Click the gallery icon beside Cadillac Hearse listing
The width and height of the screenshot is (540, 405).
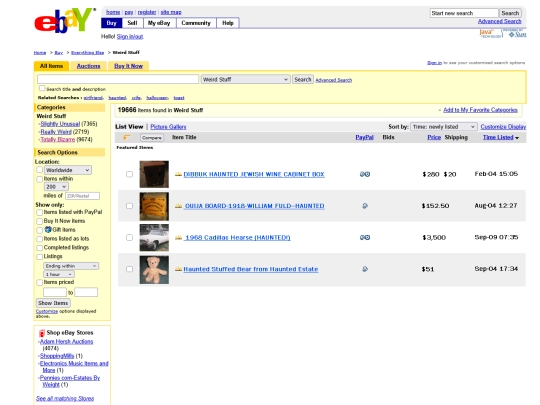point(178,238)
